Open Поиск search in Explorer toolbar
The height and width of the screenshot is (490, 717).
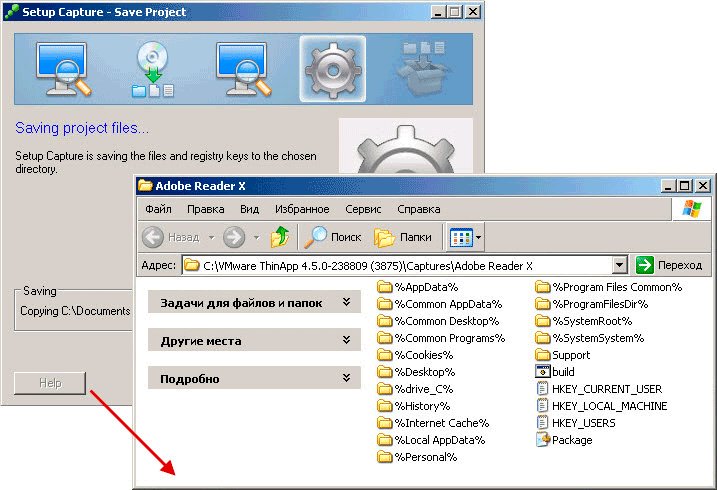(332, 237)
